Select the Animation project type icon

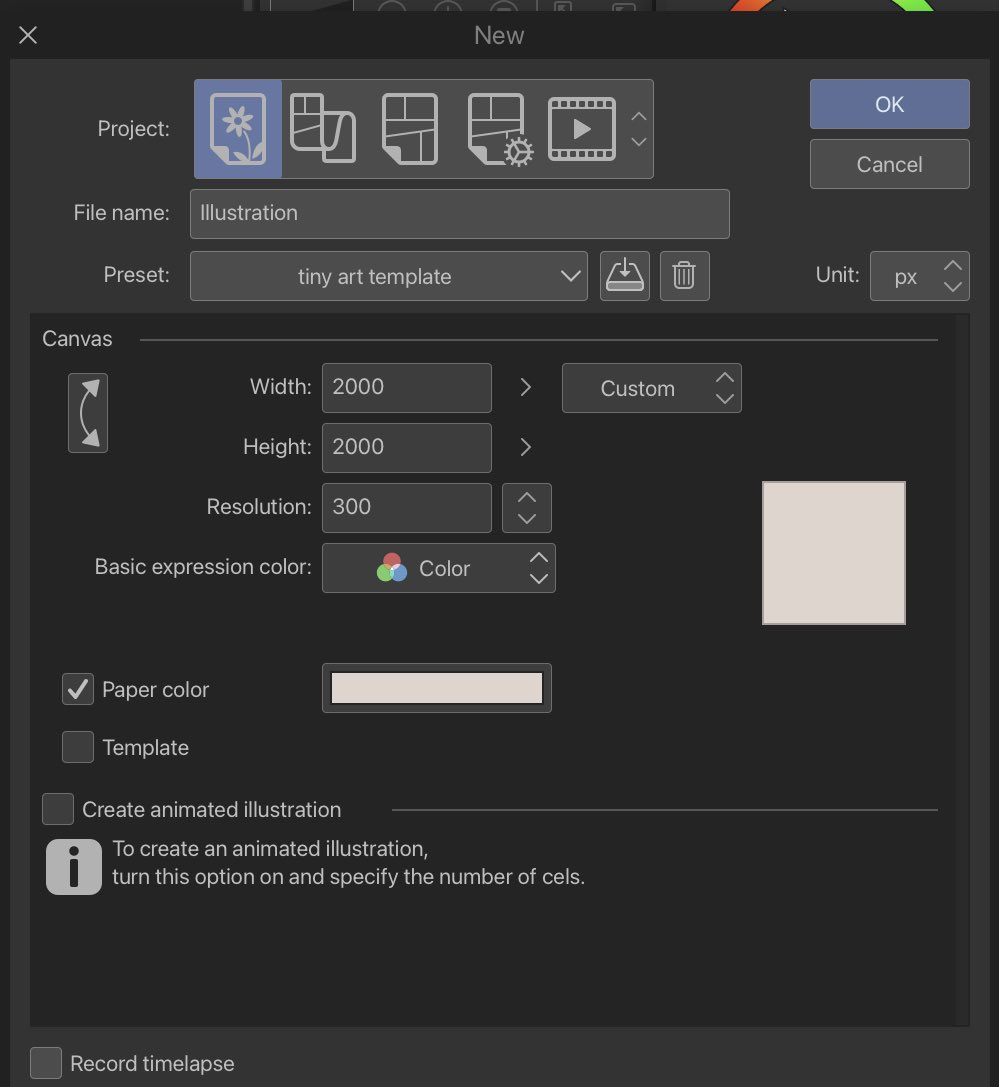[582, 129]
